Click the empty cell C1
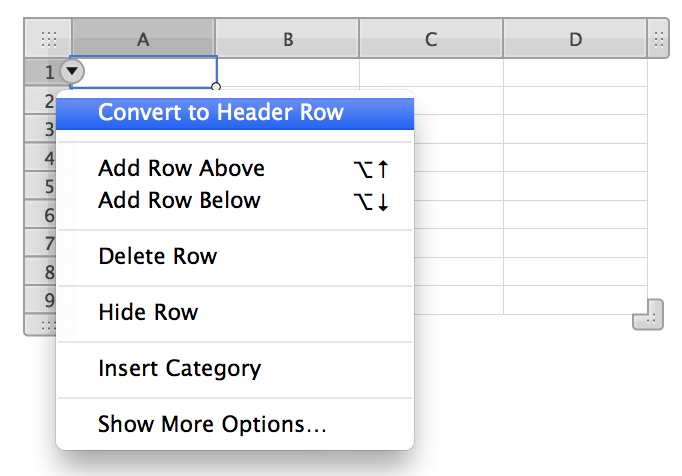This screenshot has height=476, width=682. pyautogui.click(x=431, y=72)
